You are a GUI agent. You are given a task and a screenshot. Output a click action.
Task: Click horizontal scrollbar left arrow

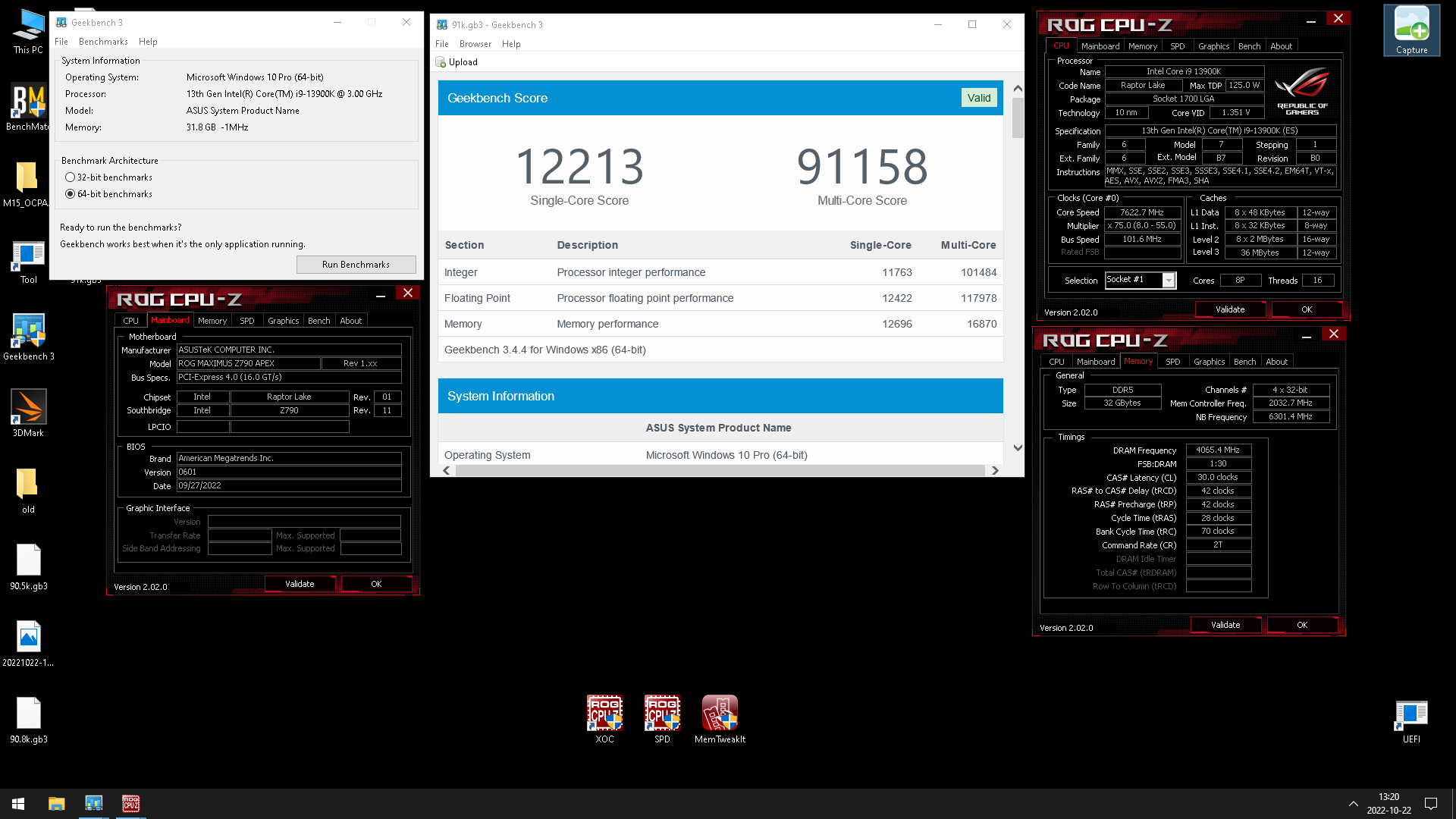[447, 471]
